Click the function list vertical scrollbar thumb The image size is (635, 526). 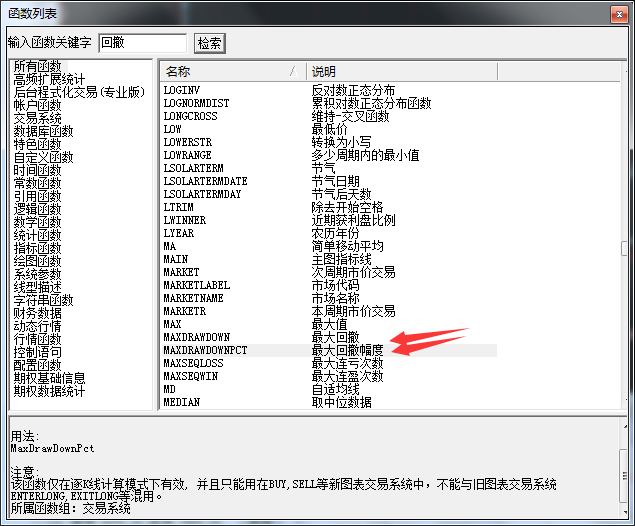point(624,248)
